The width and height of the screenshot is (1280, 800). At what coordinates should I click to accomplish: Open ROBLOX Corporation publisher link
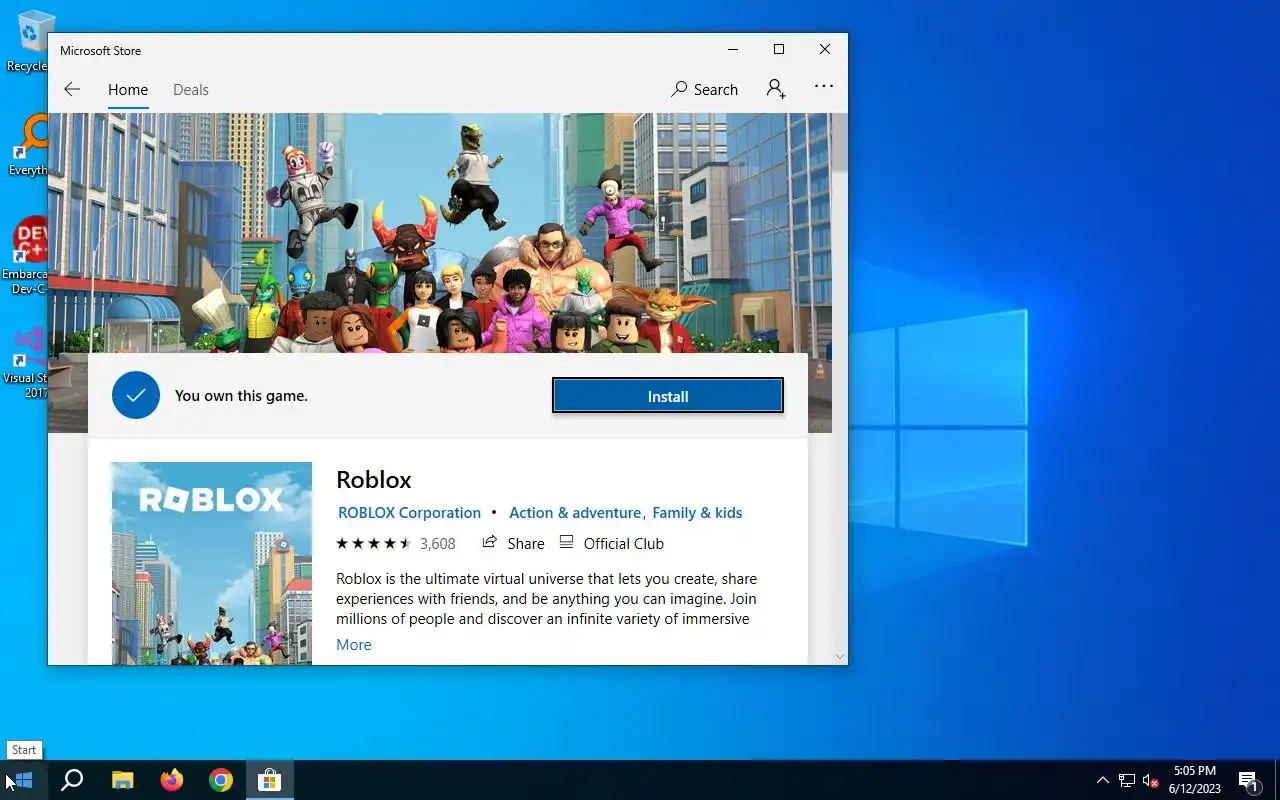pyautogui.click(x=409, y=512)
